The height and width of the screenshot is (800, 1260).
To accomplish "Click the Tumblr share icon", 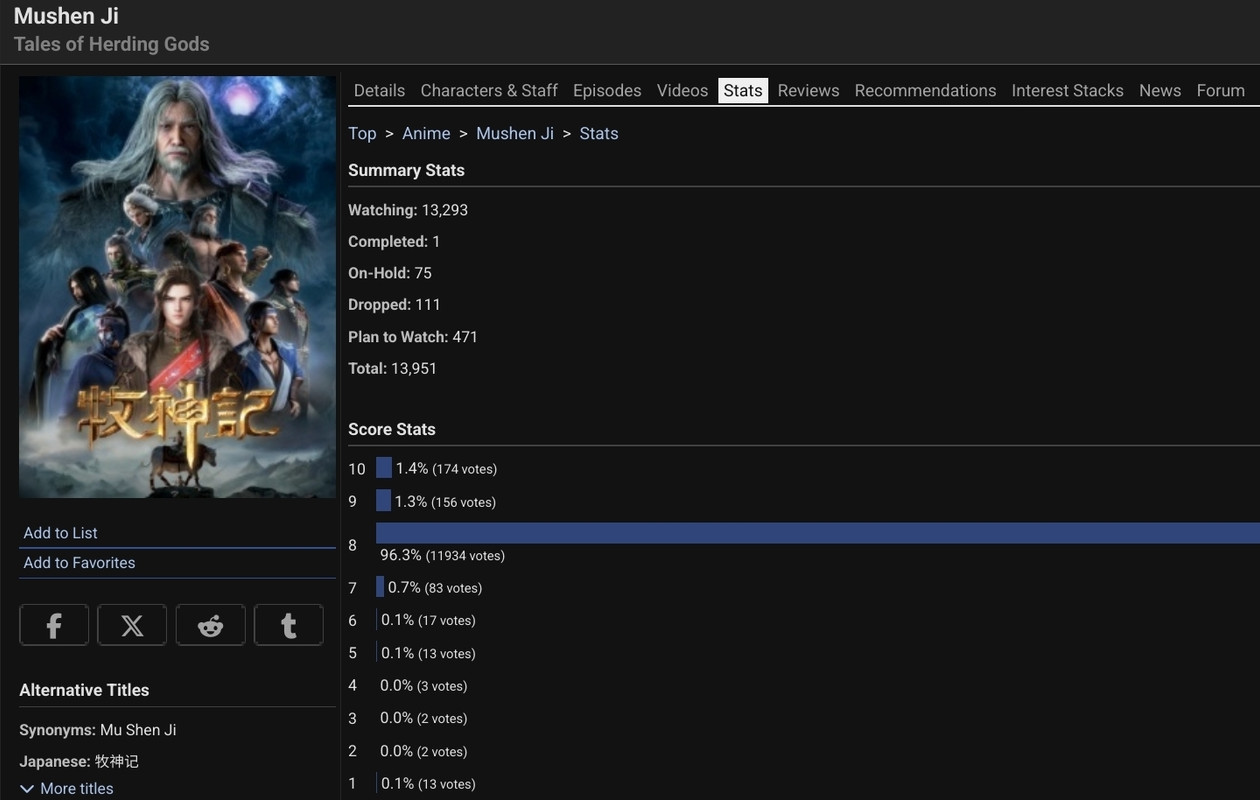I will (x=288, y=625).
